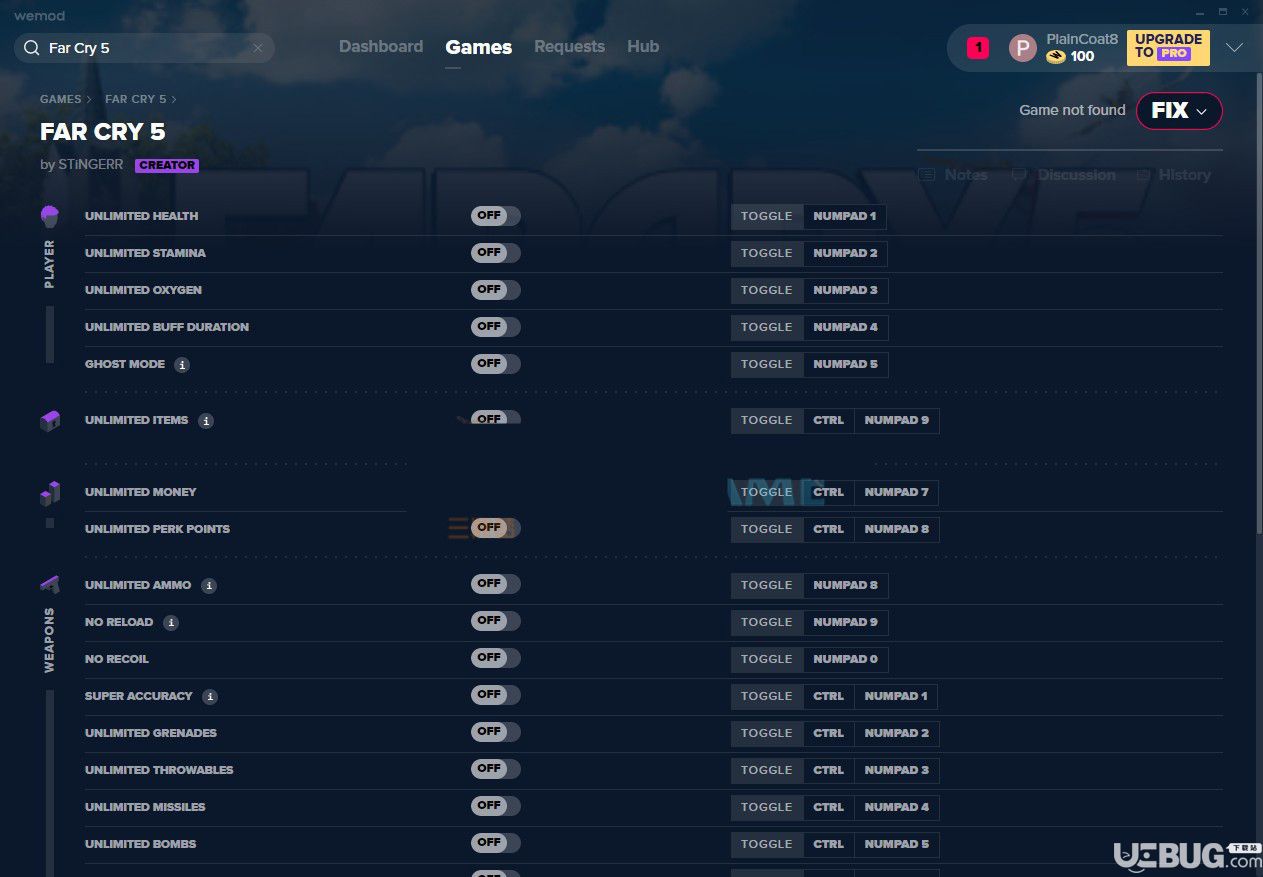The height and width of the screenshot is (877, 1263).
Task: Click NUMPAD 7 hotkey for Unlimited Money
Action: (x=896, y=492)
